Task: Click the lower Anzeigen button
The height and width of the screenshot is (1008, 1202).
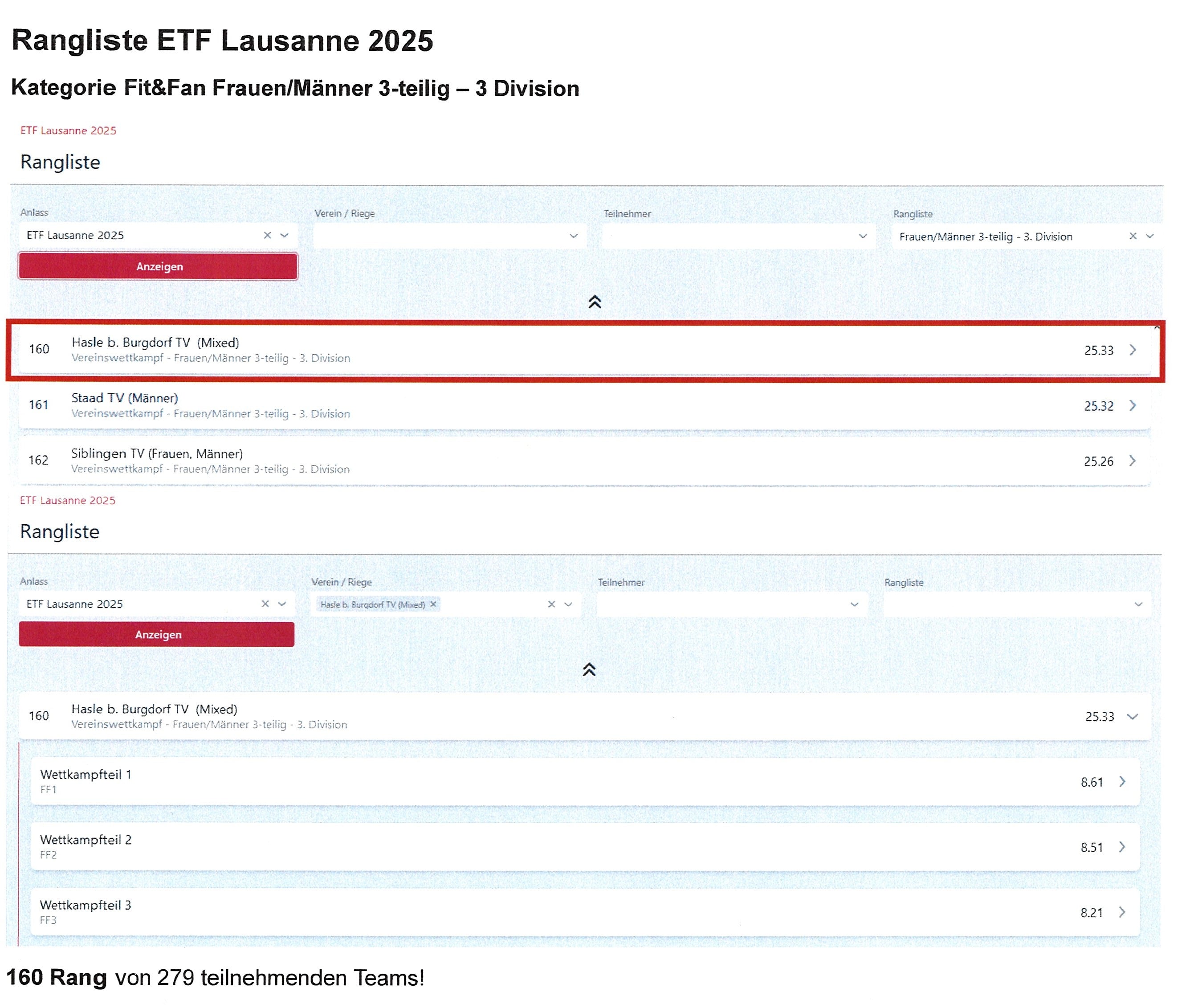Action: click(x=157, y=634)
